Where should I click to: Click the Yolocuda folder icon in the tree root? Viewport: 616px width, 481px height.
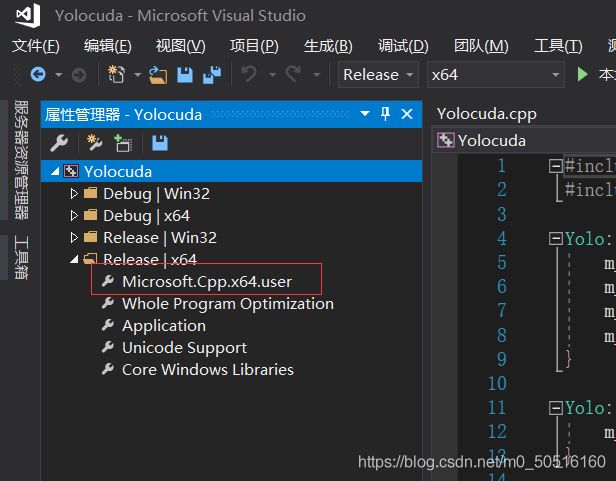[x=71, y=171]
